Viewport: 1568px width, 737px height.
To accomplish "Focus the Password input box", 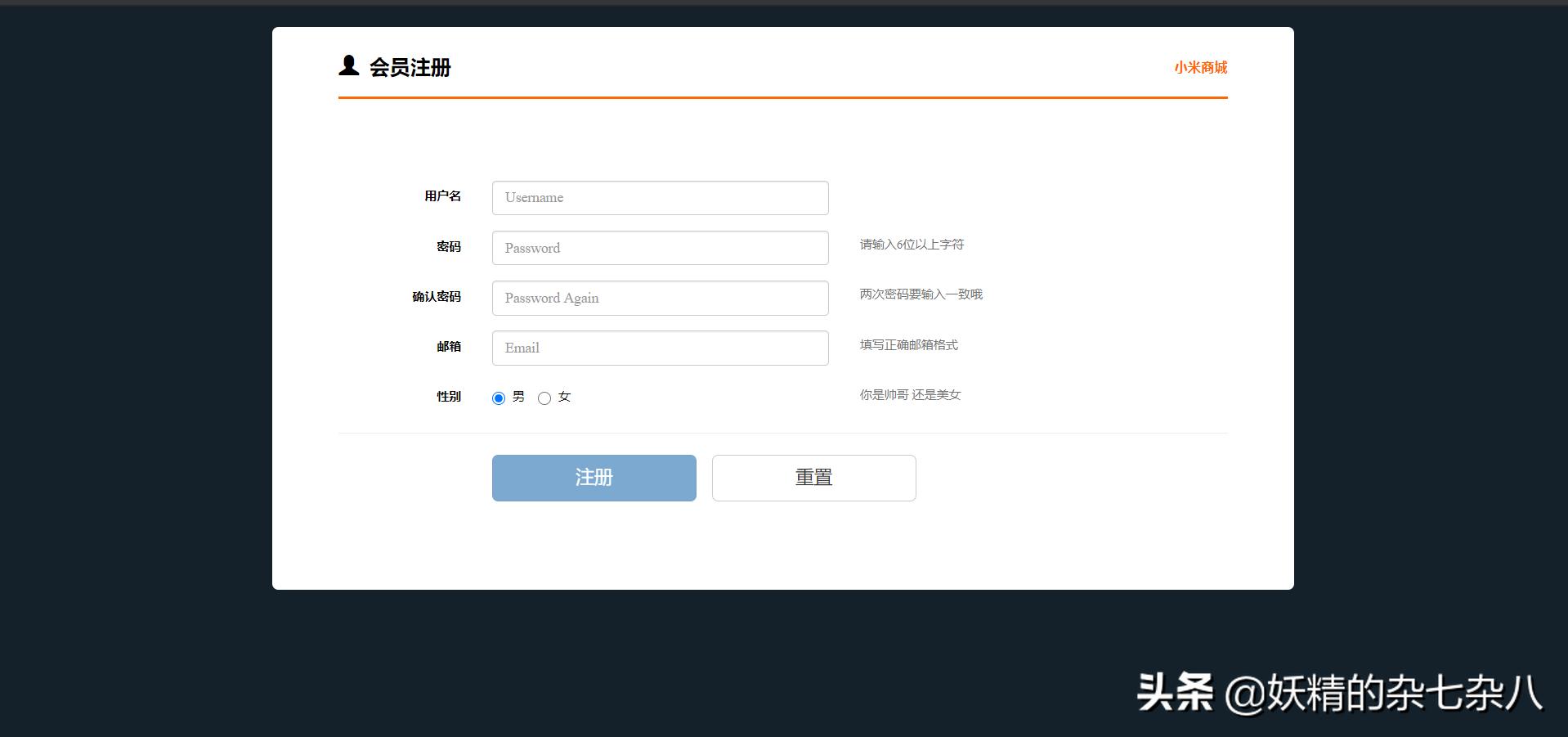I will (x=659, y=247).
